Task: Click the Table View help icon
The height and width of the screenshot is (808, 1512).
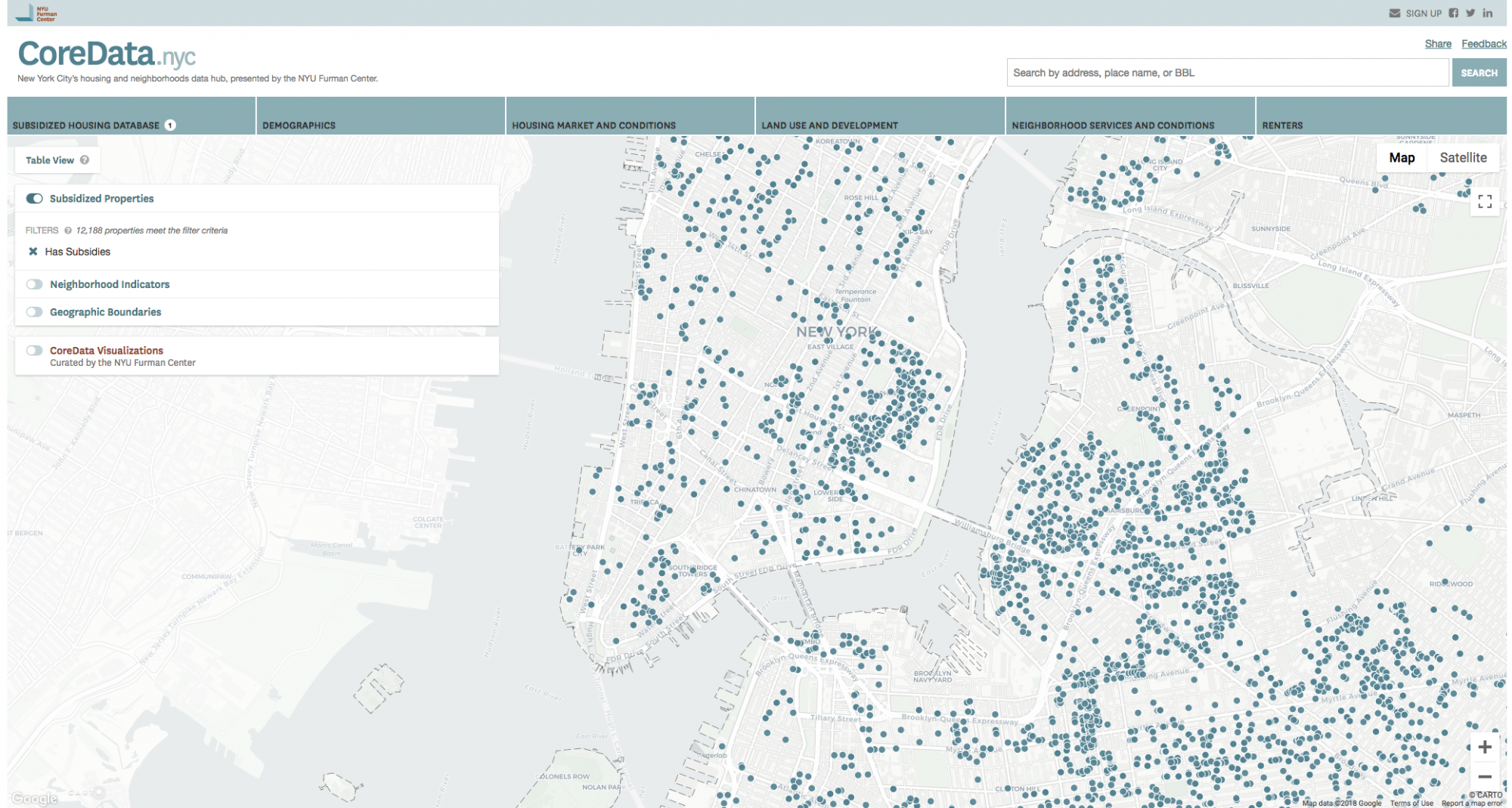Action: click(85, 159)
